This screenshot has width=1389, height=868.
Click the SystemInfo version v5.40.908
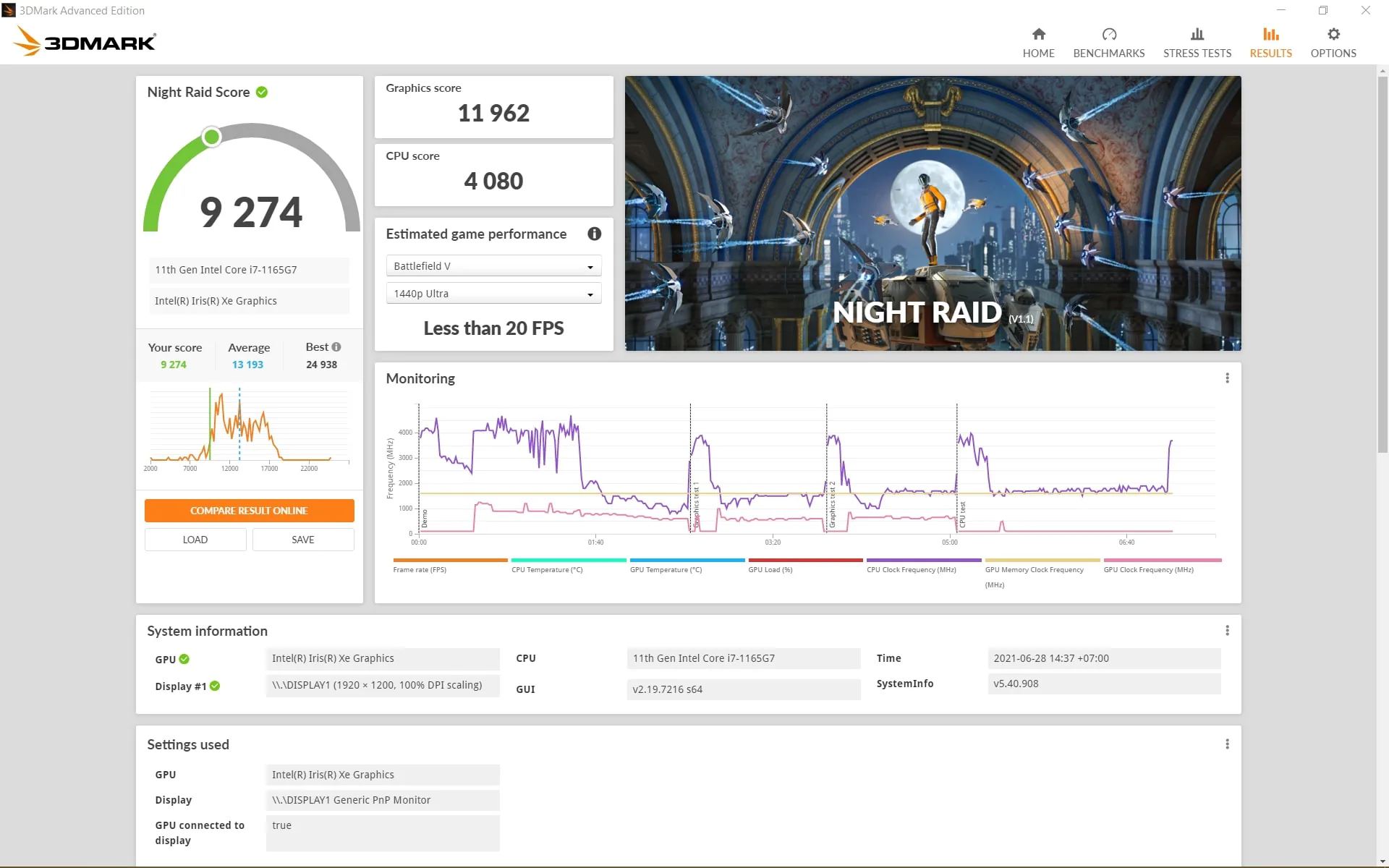(1104, 684)
